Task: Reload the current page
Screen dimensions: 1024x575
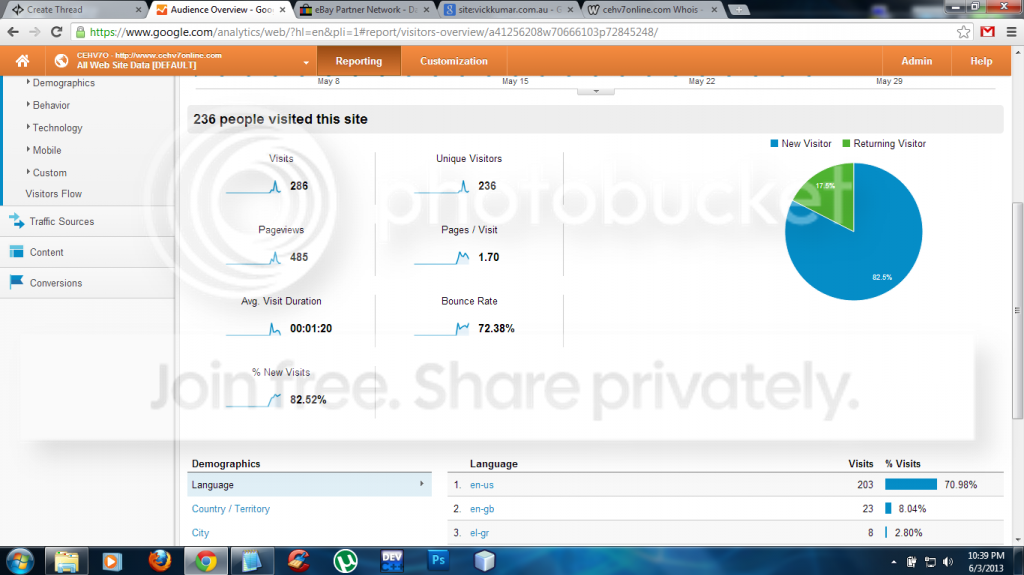Action: click(56, 32)
